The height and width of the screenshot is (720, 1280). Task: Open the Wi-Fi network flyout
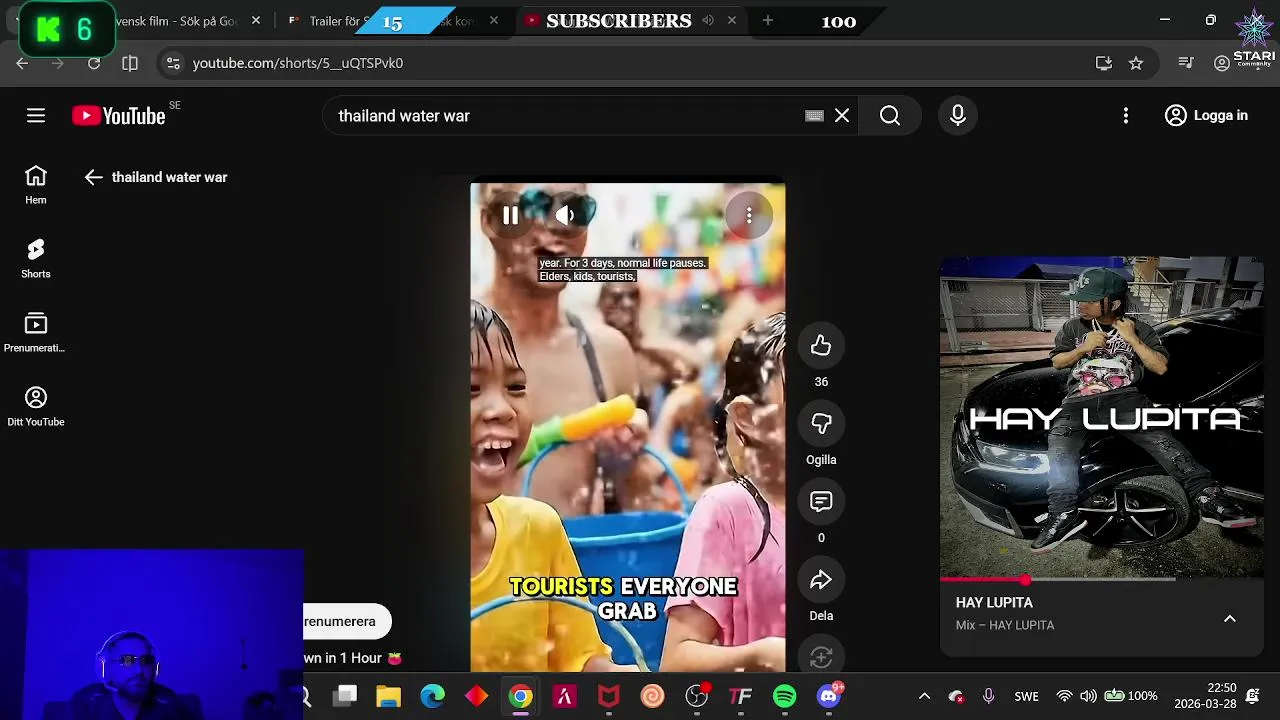[1064, 696]
